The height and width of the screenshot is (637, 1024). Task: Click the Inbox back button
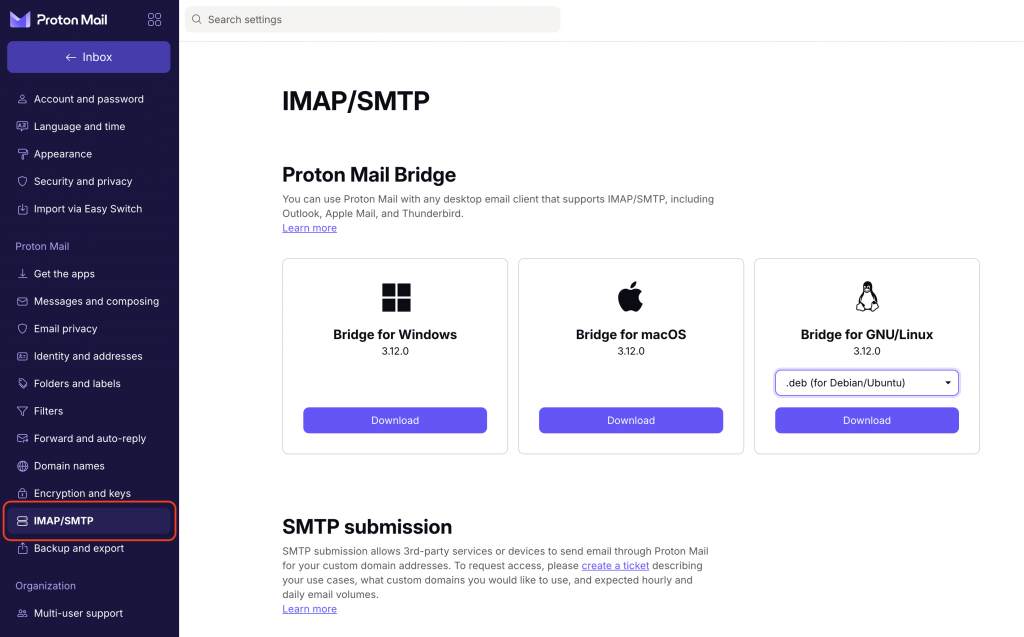(88, 57)
